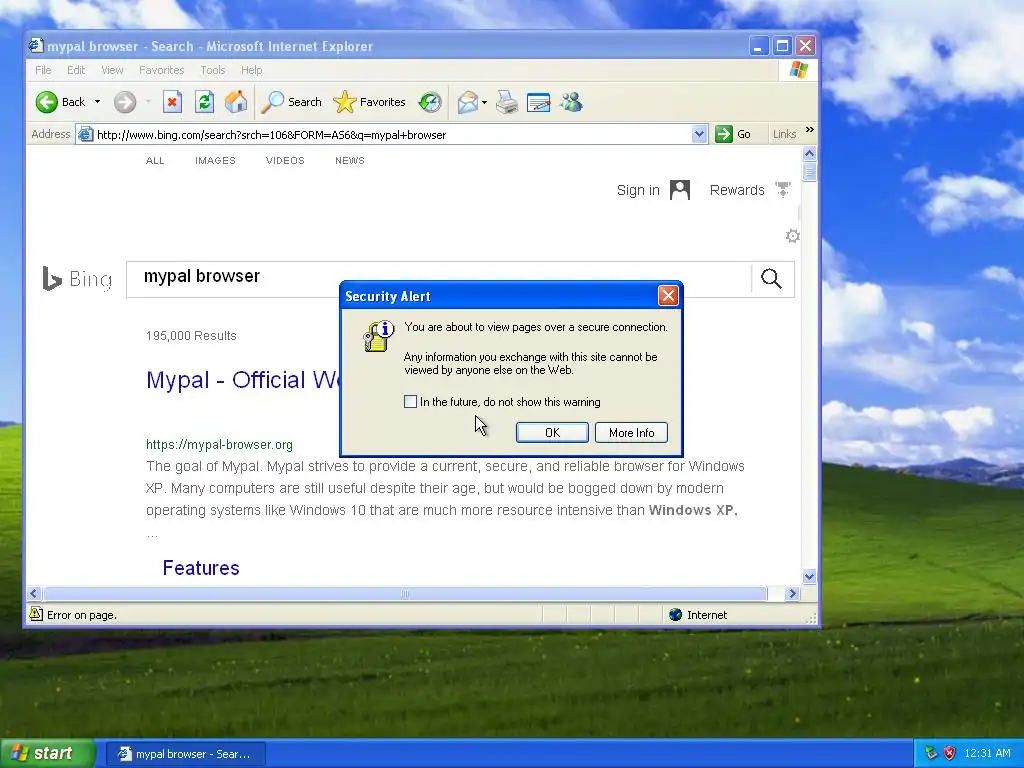Switch to Bing IMAGES tab
1024x768 pixels.
pyautogui.click(x=216, y=161)
